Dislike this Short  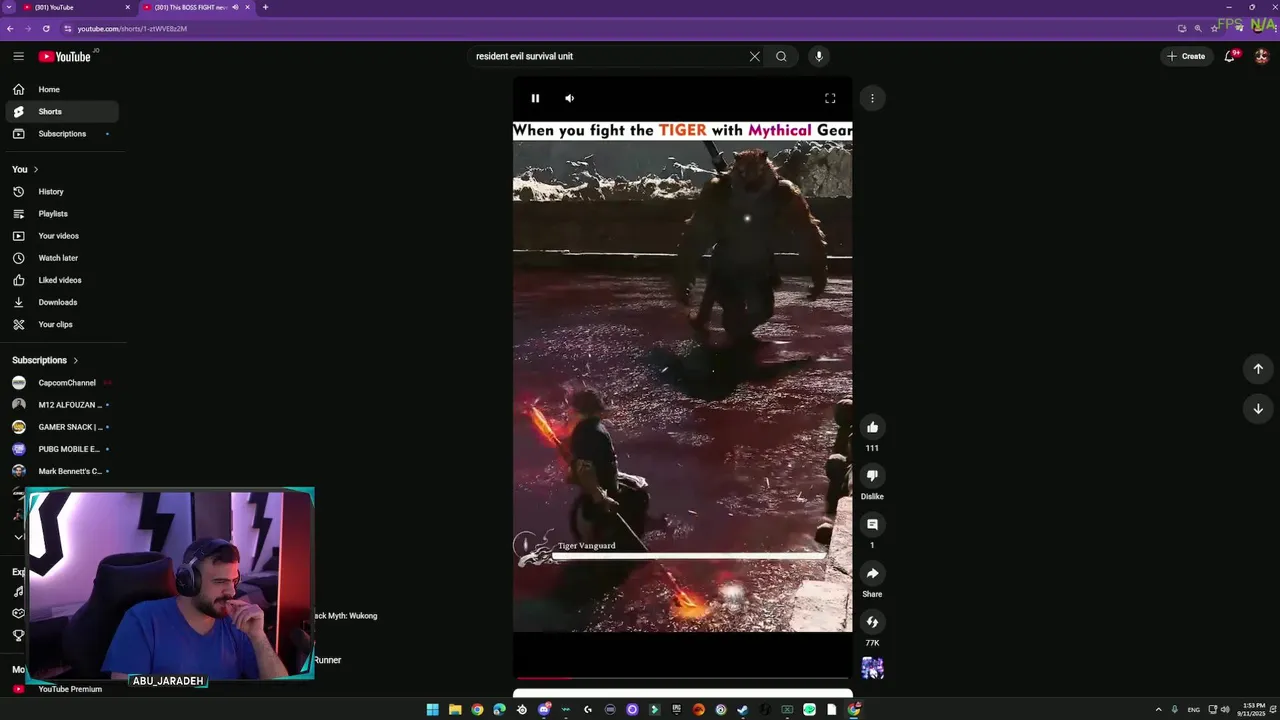click(x=872, y=475)
